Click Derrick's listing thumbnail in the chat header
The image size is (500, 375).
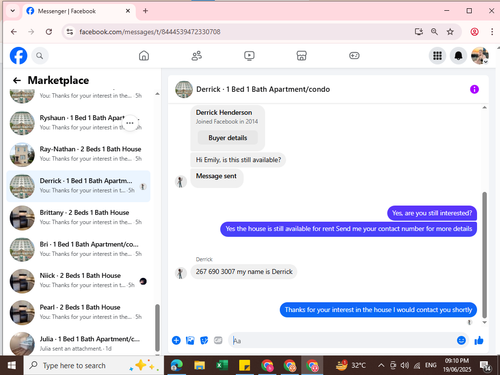point(184,89)
